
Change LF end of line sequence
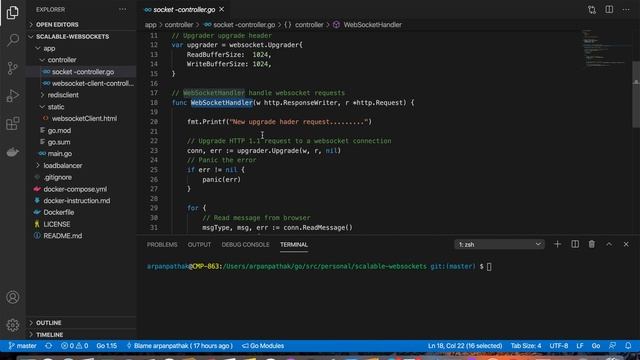580,346
